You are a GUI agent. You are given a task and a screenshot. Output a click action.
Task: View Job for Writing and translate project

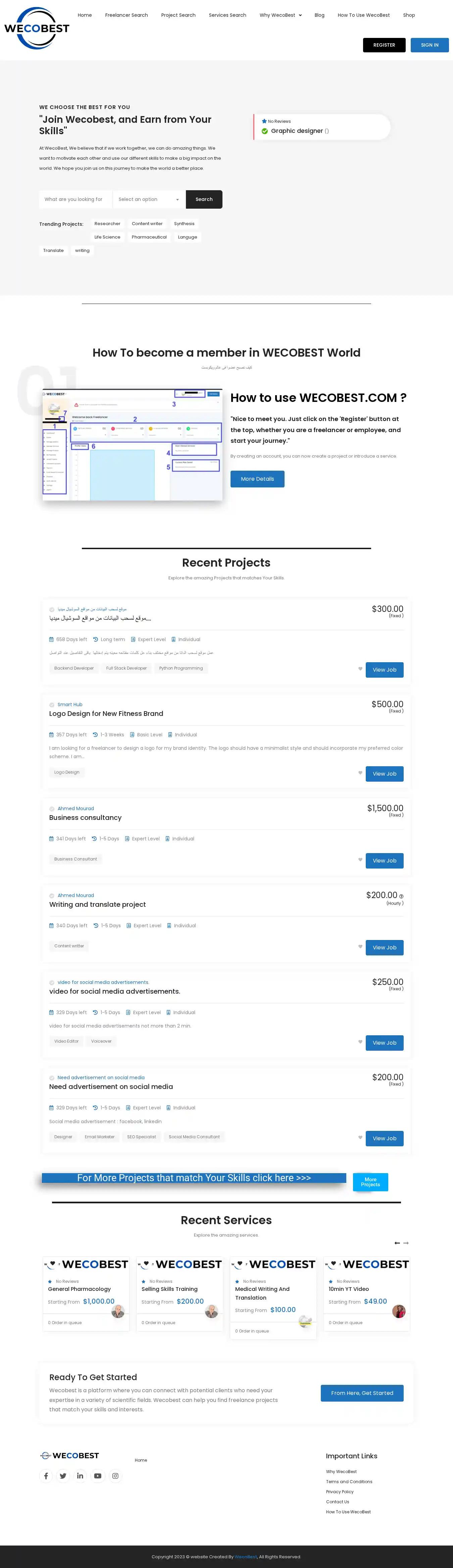click(x=384, y=947)
